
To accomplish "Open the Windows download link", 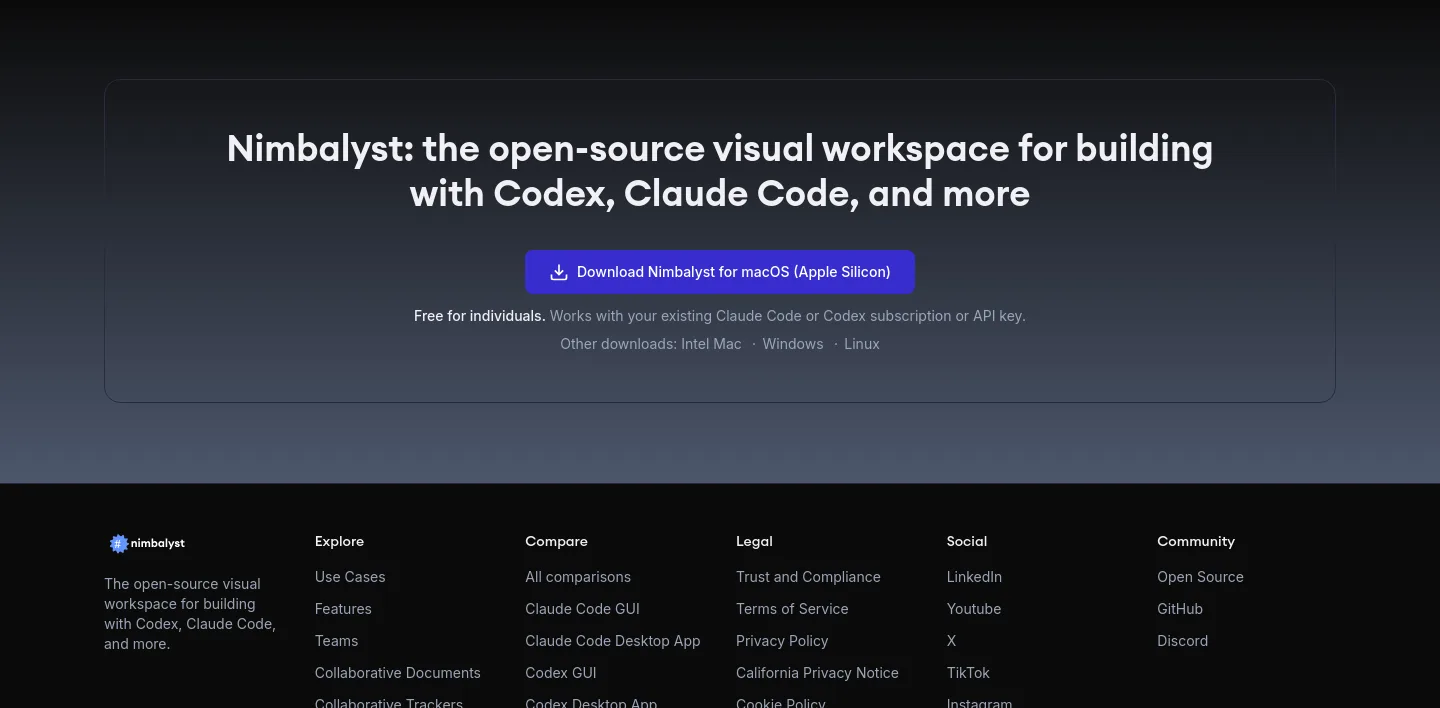I will (x=793, y=344).
